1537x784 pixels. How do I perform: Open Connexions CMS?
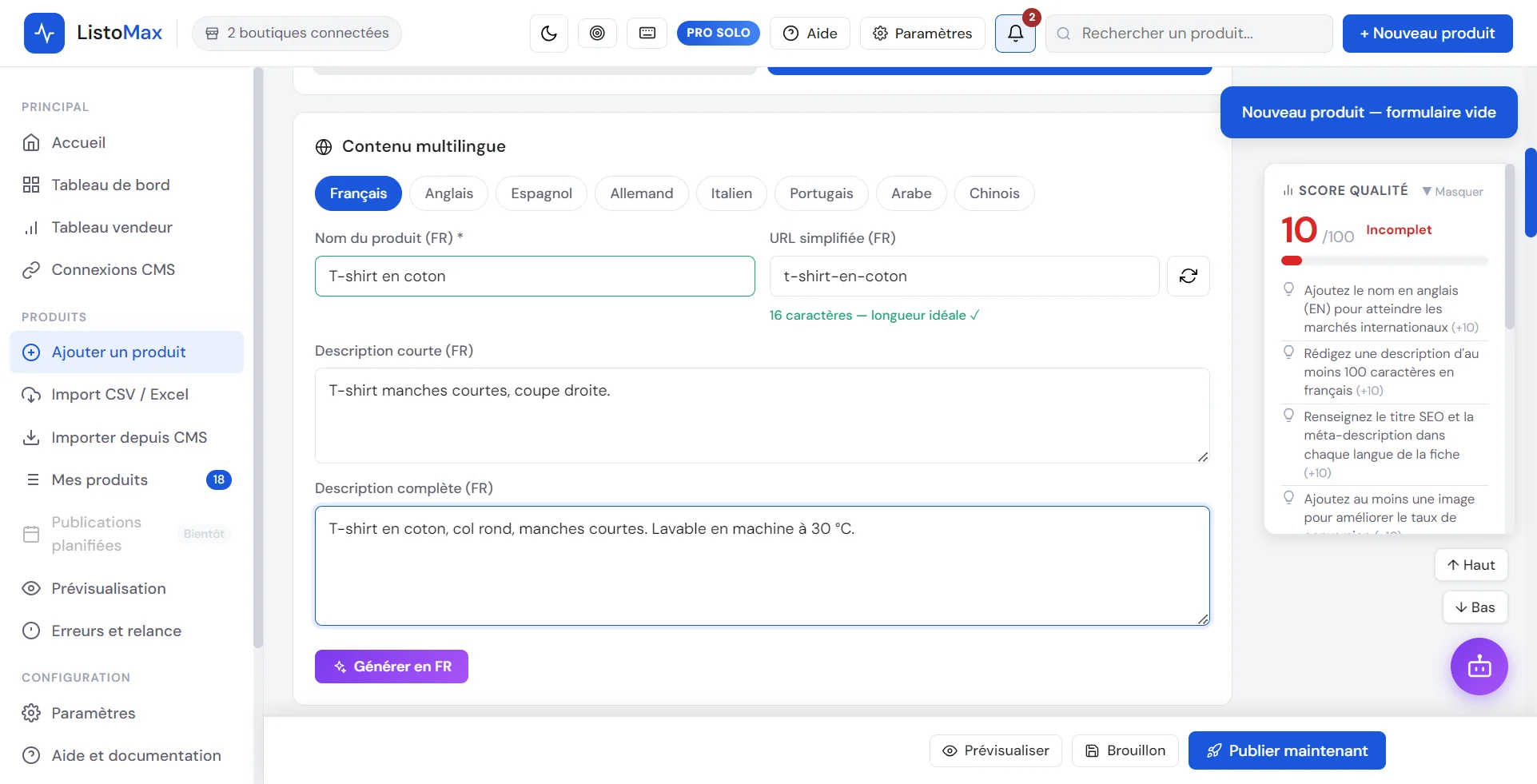(x=126, y=269)
